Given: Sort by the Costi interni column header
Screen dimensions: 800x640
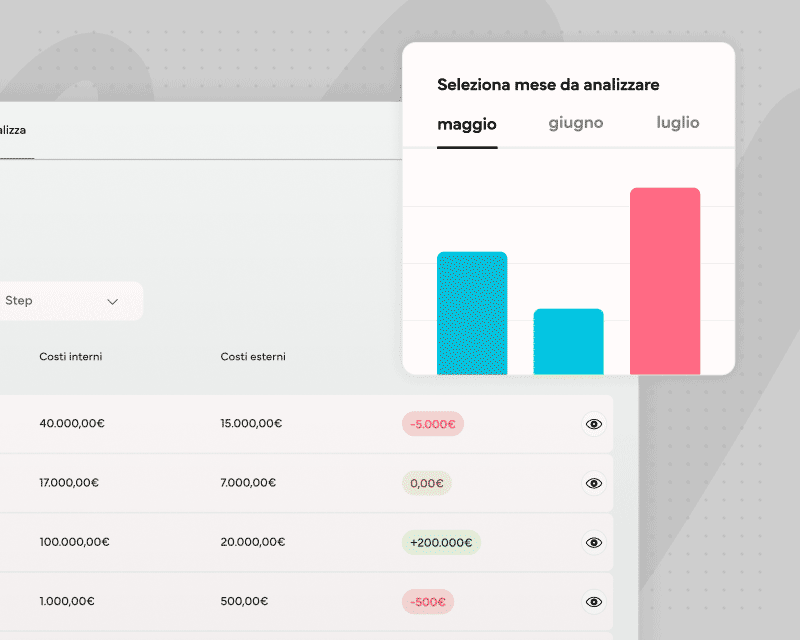Looking at the screenshot, I should (71, 357).
